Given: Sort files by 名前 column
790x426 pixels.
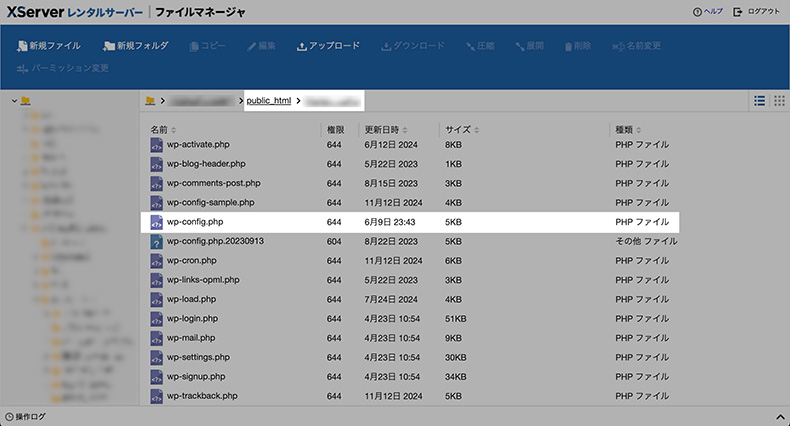Looking at the screenshot, I should coord(163,130).
